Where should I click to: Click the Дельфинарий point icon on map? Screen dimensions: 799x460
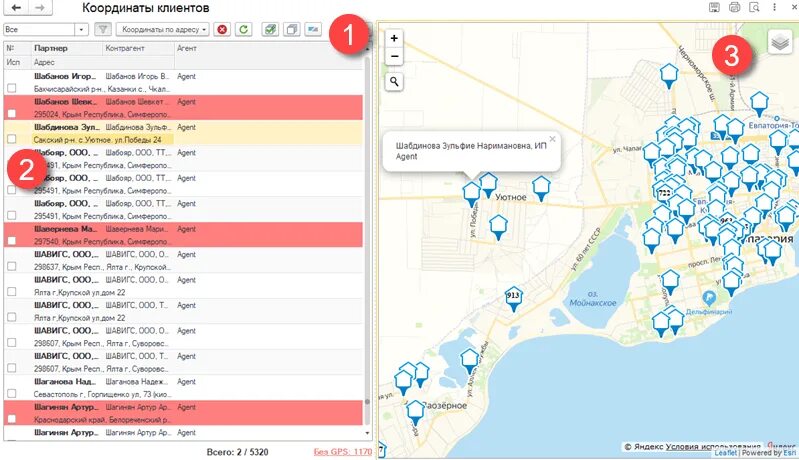pos(708,298)
